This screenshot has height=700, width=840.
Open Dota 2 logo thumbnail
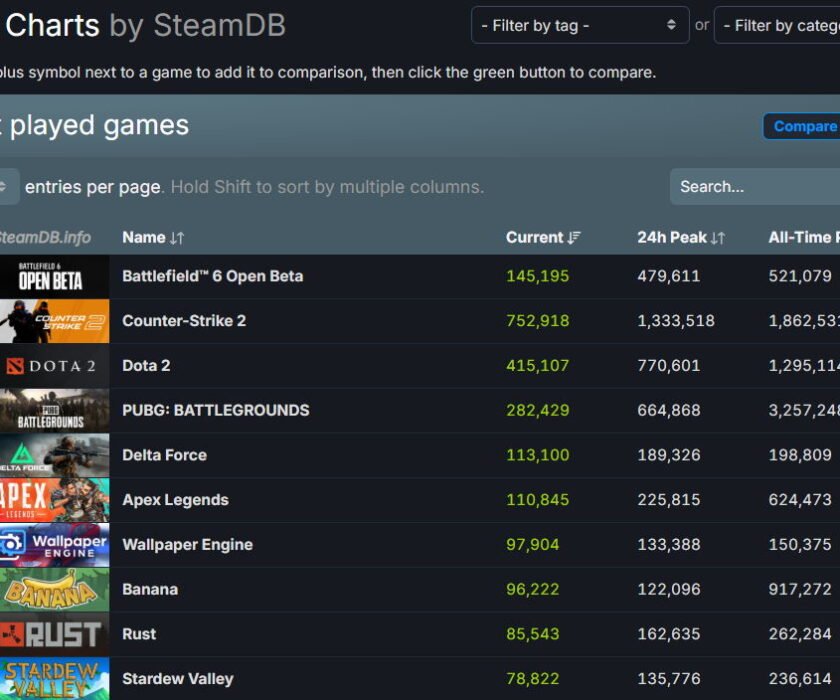55,366
